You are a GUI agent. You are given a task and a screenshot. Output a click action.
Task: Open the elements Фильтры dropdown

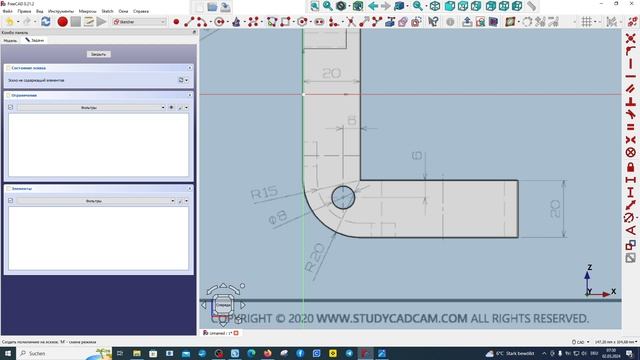click(96, 201)
